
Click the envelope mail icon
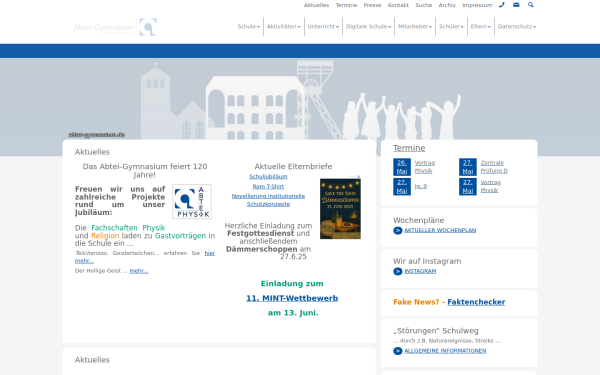pyautogui.click(x=516, y=5)
